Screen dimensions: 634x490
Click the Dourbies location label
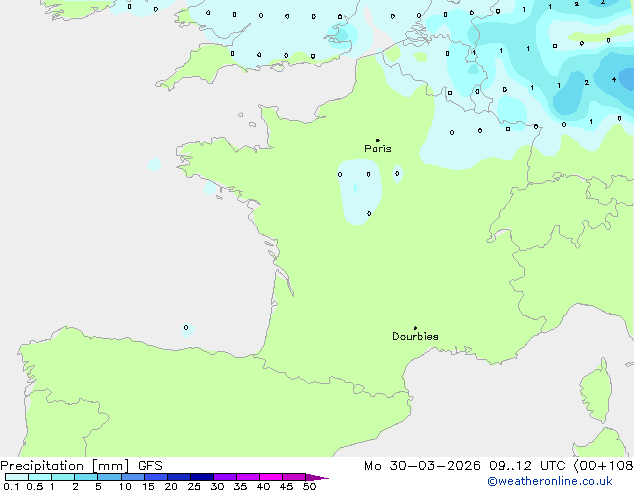(x=415, y=336)
